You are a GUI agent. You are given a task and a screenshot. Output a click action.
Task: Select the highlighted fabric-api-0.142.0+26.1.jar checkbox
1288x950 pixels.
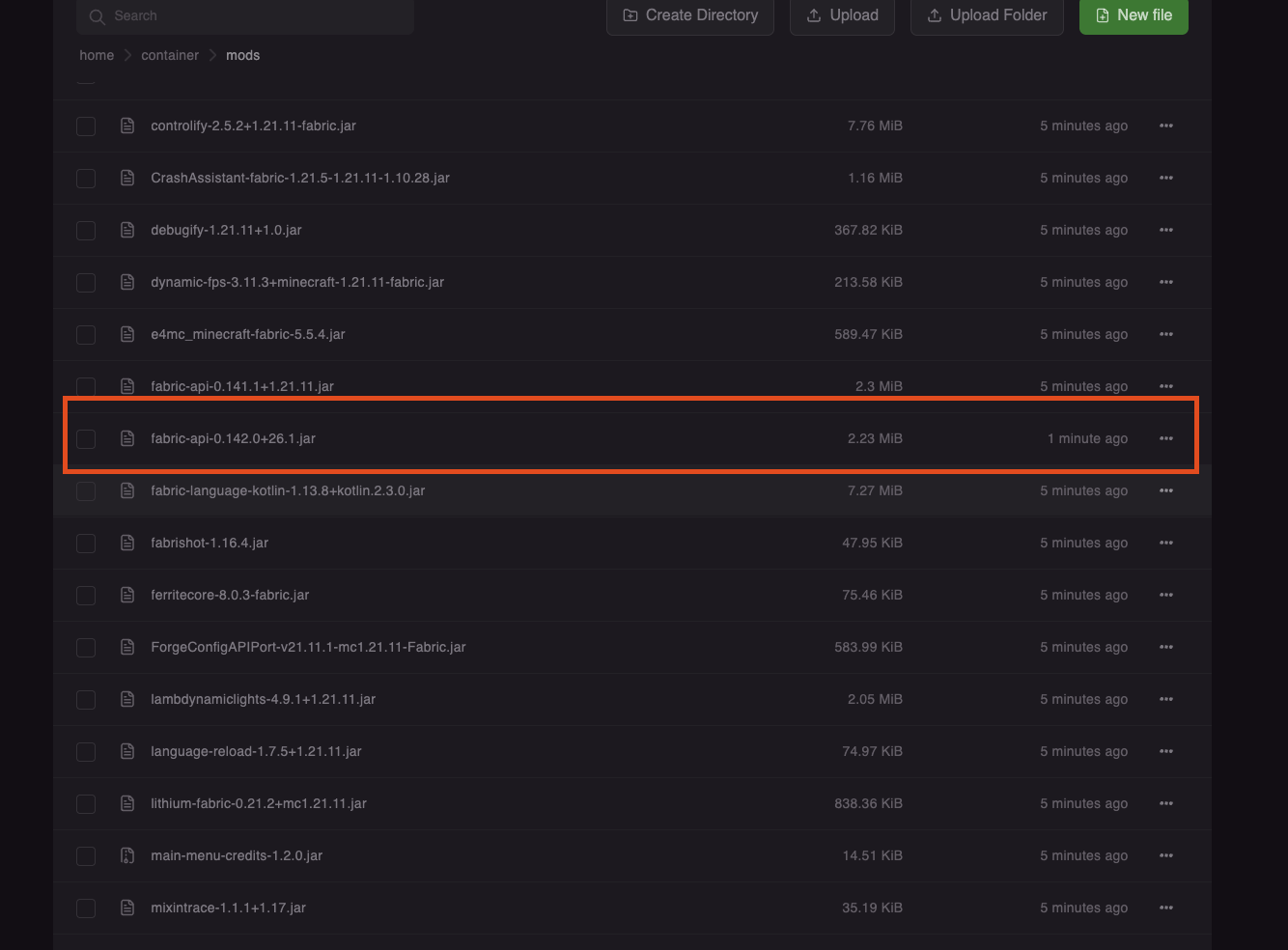pos(86,438)
